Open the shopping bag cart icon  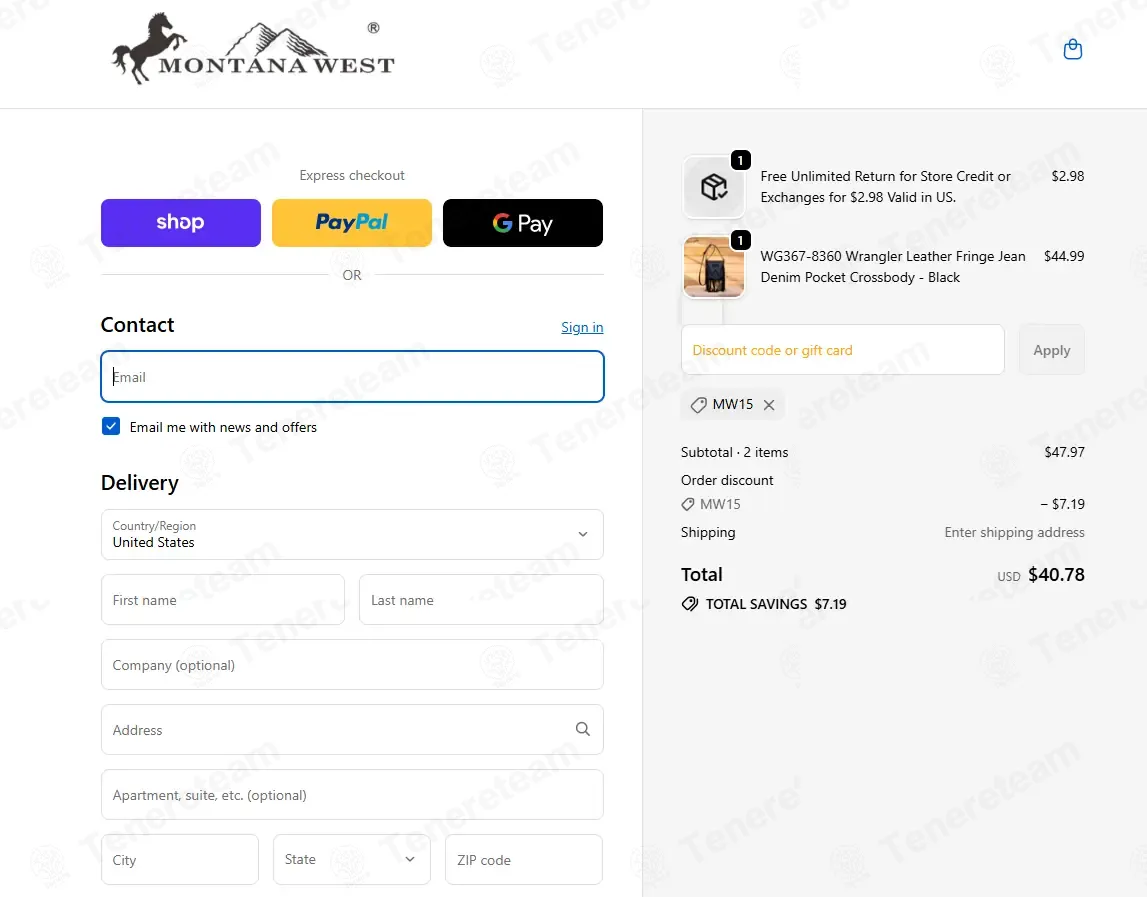pyautogui.click(x=1072, y=49)
